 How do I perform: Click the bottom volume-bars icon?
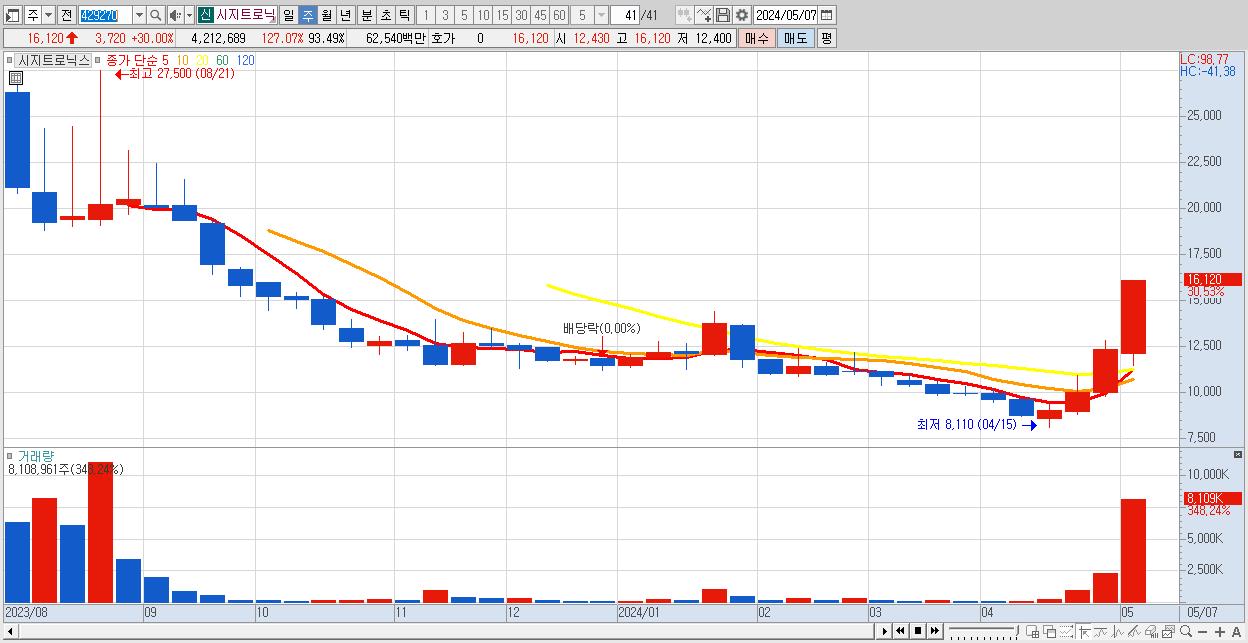pyautogui.click(x=1150, y=632)
